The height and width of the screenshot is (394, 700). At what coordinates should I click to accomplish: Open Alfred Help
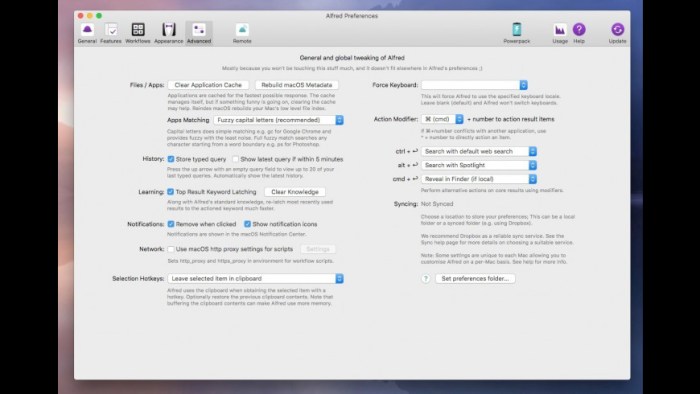tap(579, 33)
